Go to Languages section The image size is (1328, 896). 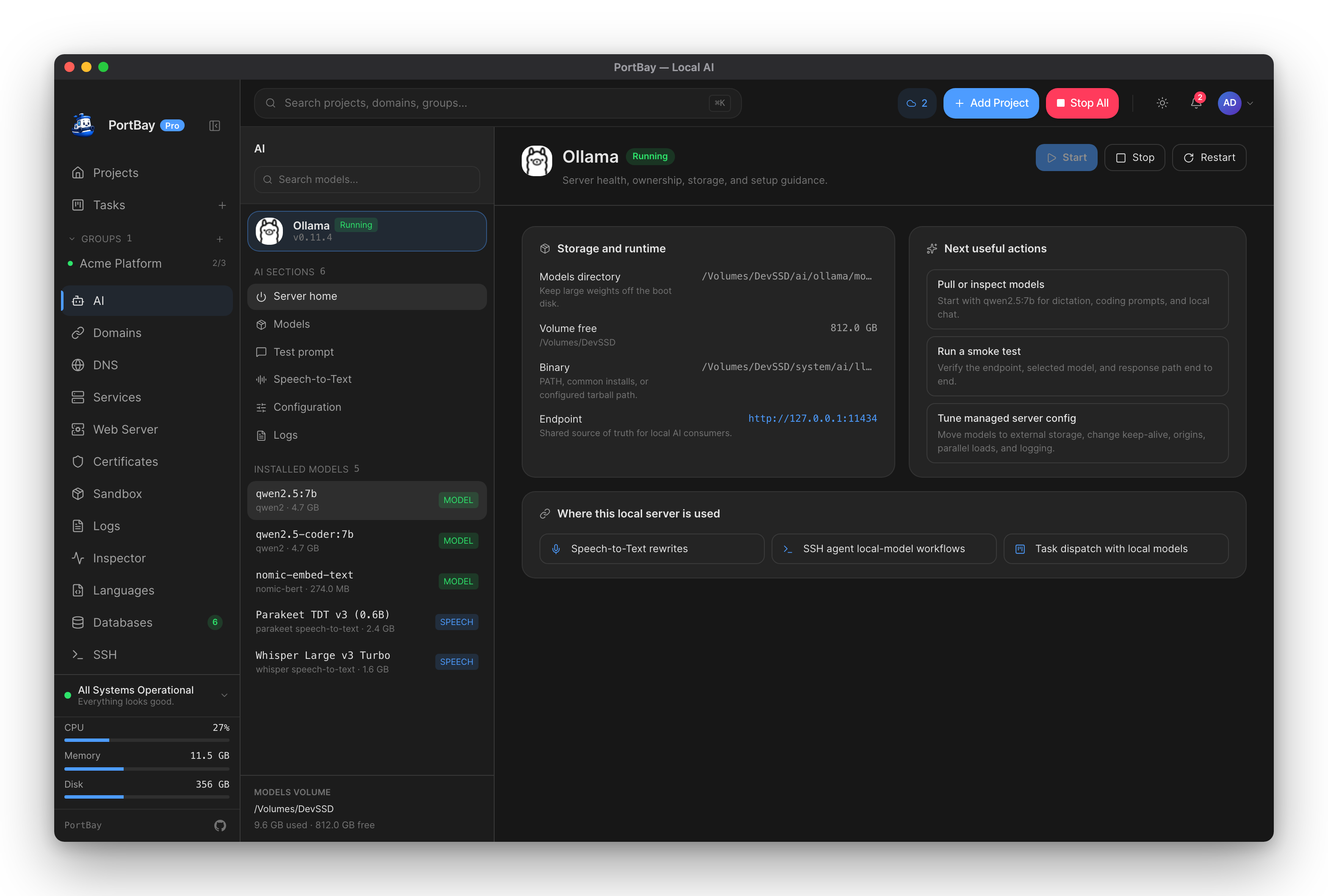(147, 590)
